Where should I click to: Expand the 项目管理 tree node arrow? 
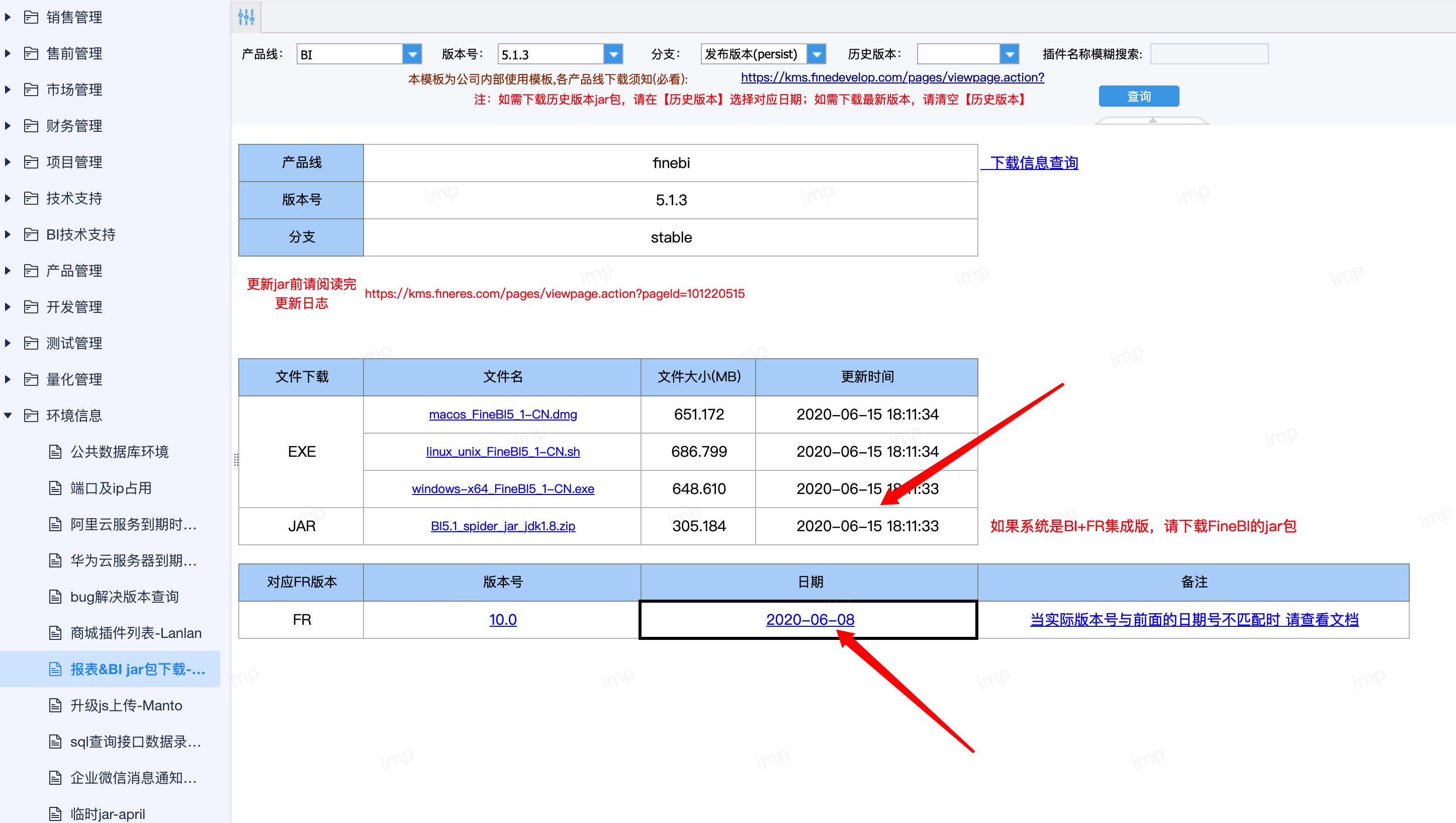click(8, 162)
